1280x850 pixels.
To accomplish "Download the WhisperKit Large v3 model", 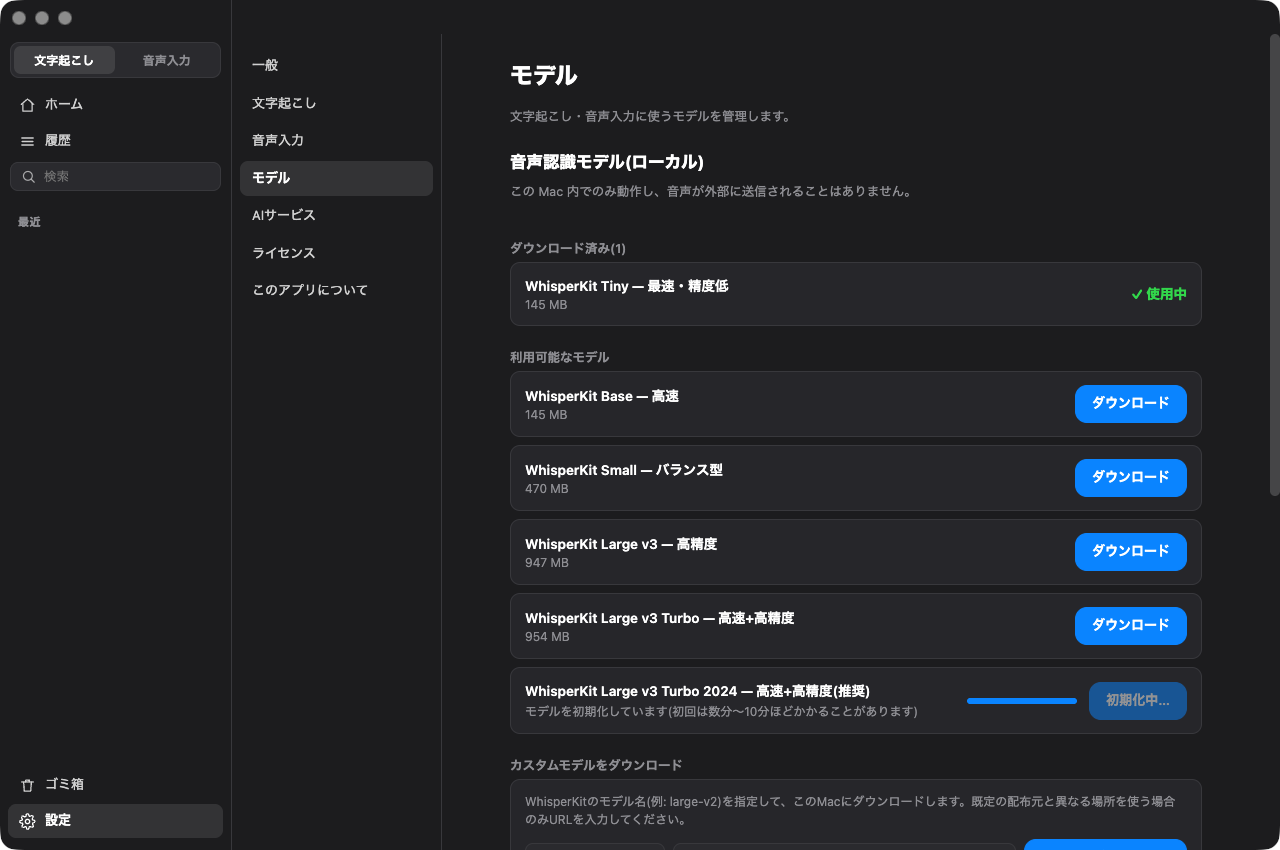I will (x=1130, y=552).
